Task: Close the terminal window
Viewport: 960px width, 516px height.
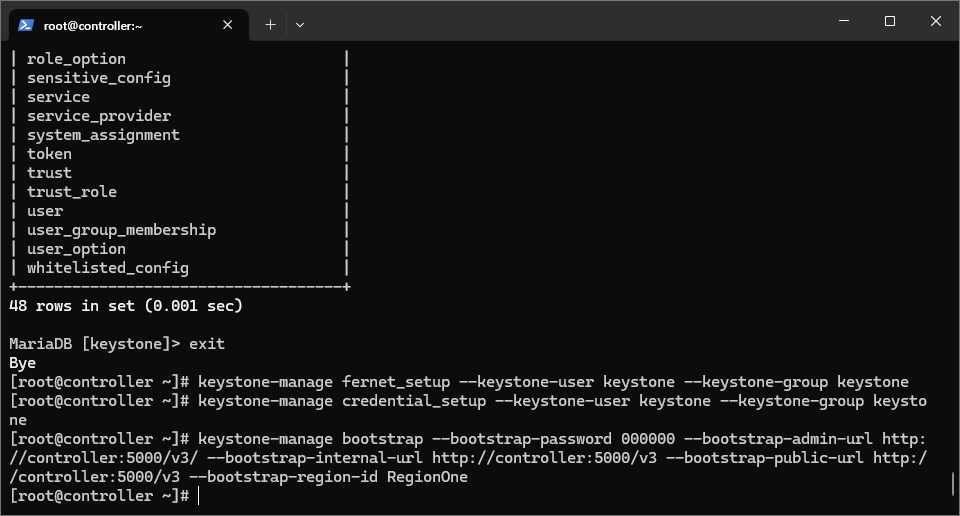Action: (x=936, y=21)
